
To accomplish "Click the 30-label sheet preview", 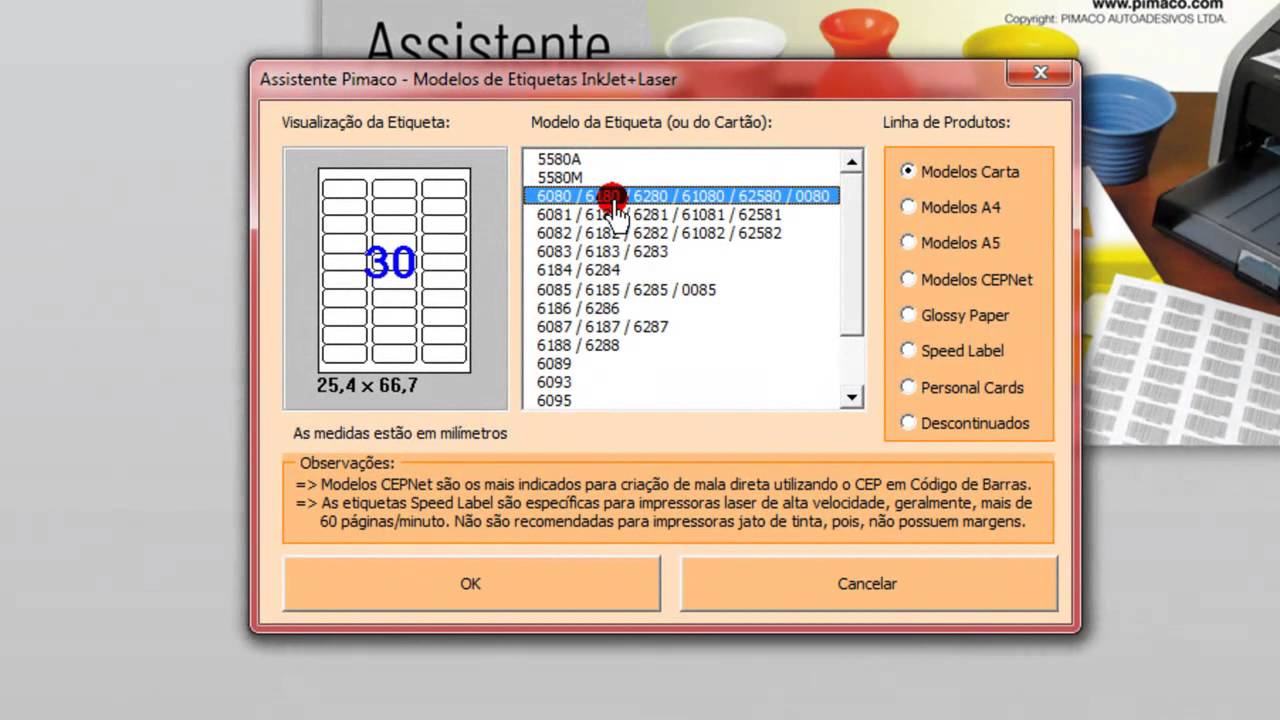I will [394, 270].
